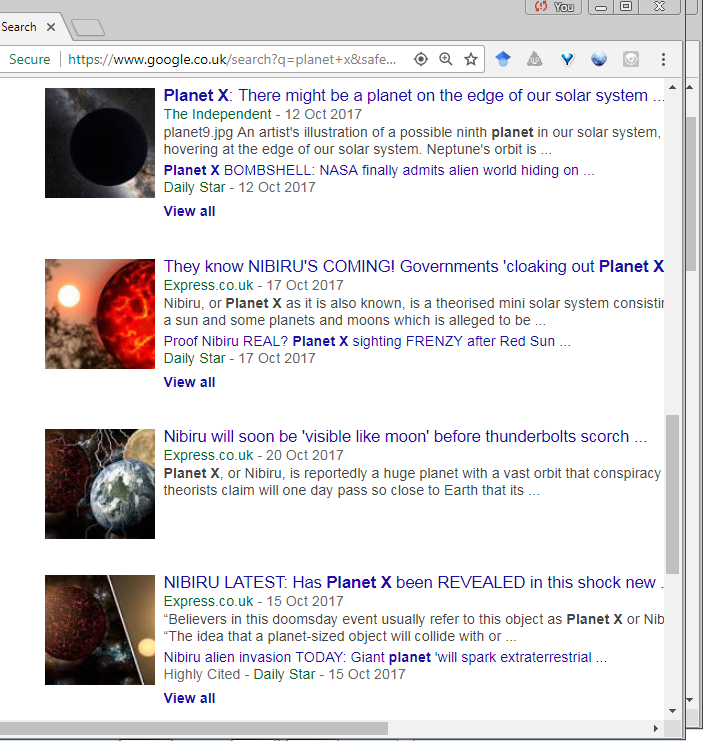
Task: Click 'View all' under the 12 Oct 2017 stories
Action: pos(189,211)
